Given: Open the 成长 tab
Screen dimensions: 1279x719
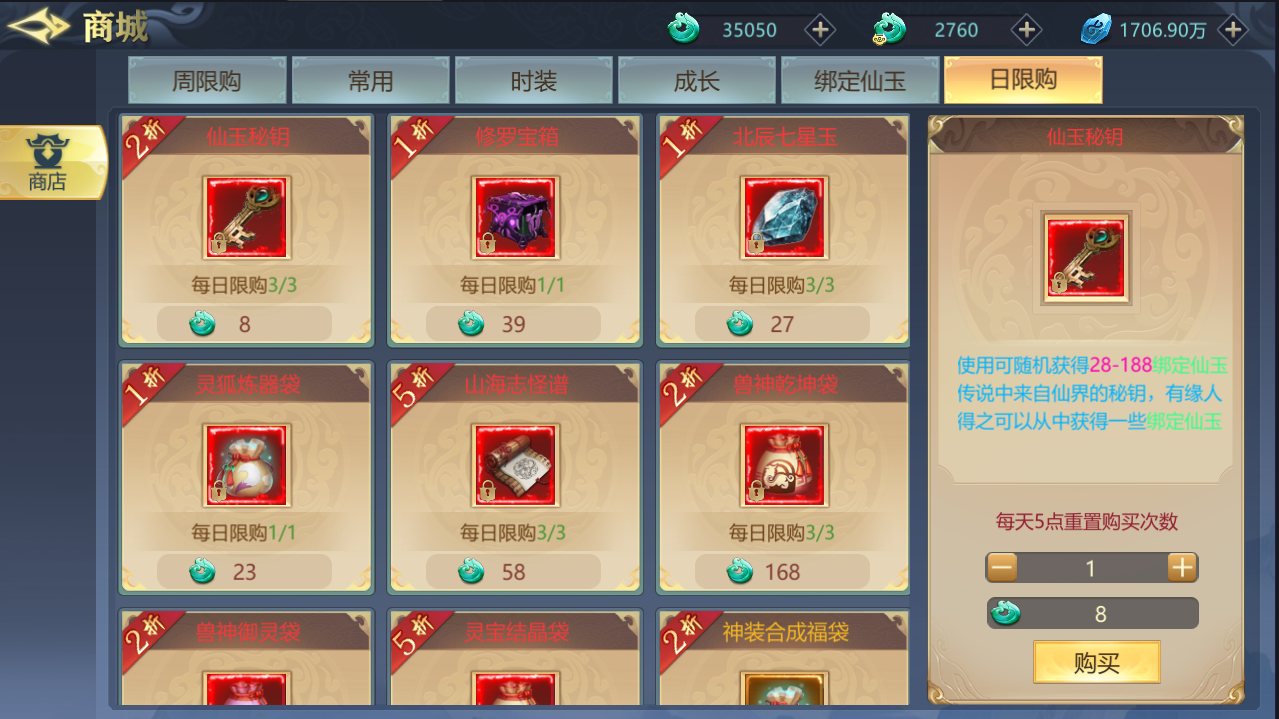Looking at the screenshot, I should 697,80.
